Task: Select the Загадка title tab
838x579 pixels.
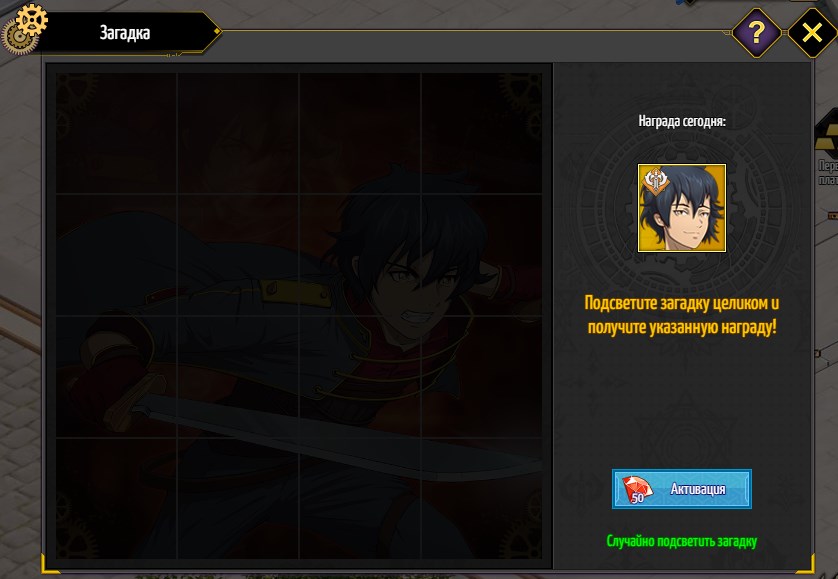Action: [x=125, y=33]
